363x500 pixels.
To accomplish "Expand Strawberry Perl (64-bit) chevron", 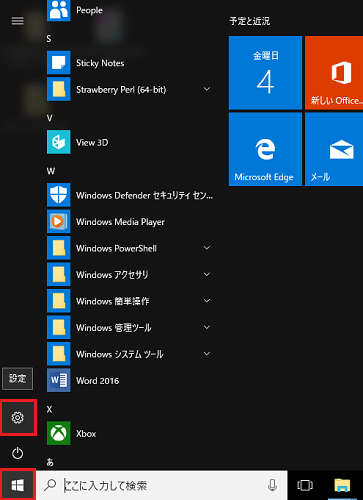I will click(x=207, y=89).
